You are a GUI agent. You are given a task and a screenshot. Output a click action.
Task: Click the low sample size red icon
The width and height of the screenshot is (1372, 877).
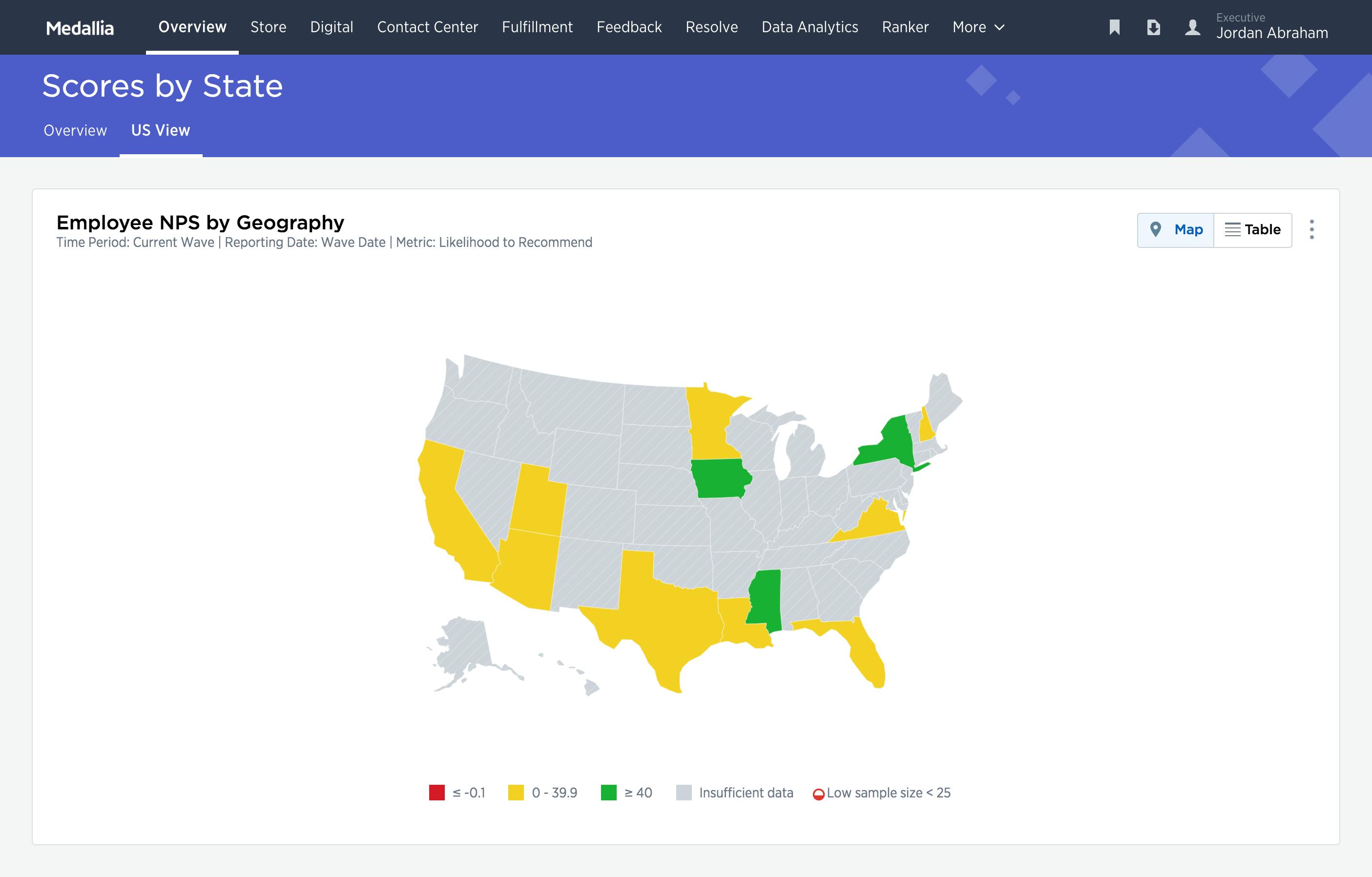click(x=818, y=795)
